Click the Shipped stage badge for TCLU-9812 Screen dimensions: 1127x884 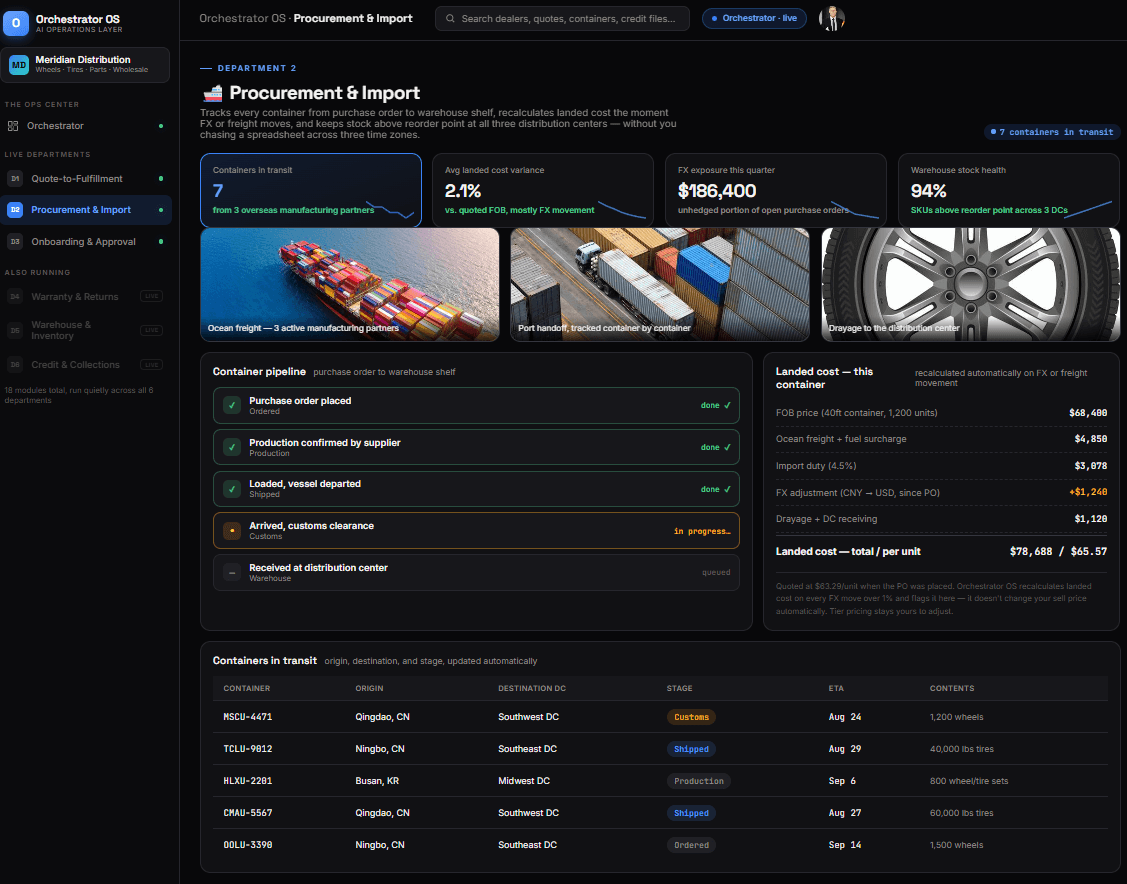(x=691, y=749)
